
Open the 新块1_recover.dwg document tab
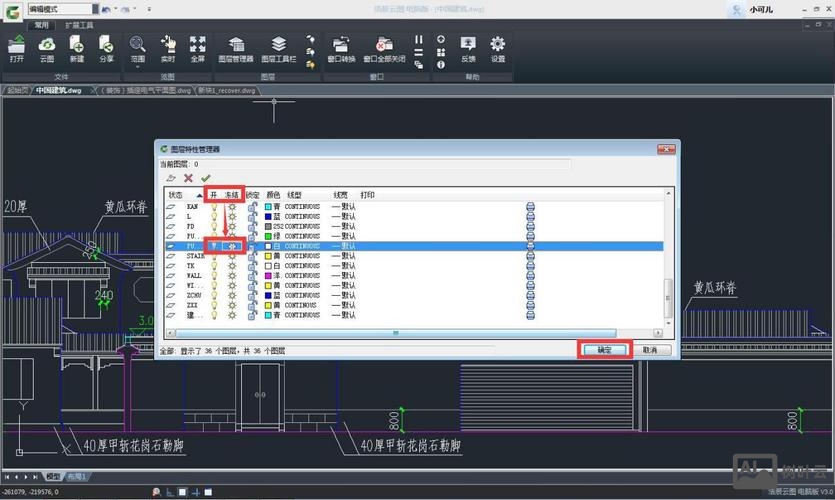pyautogui.click(x=227, y=91)
